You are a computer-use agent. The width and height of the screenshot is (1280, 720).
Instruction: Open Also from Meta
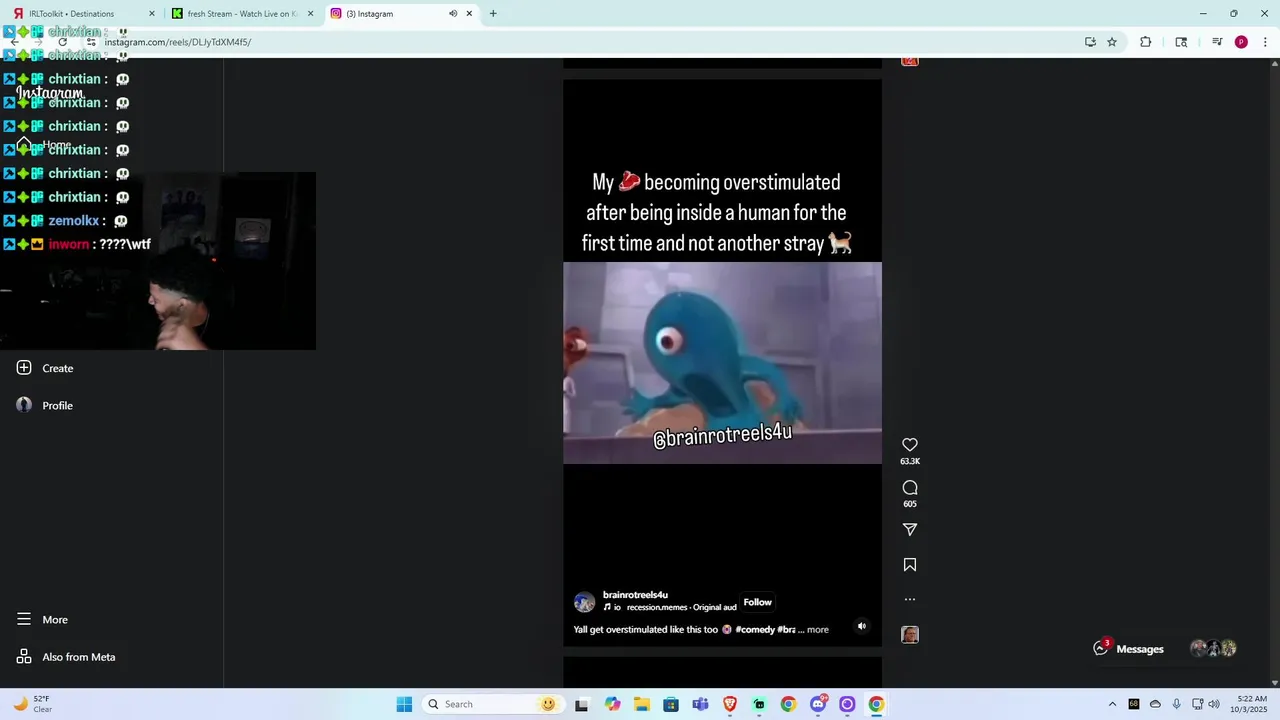click(79, 657)
